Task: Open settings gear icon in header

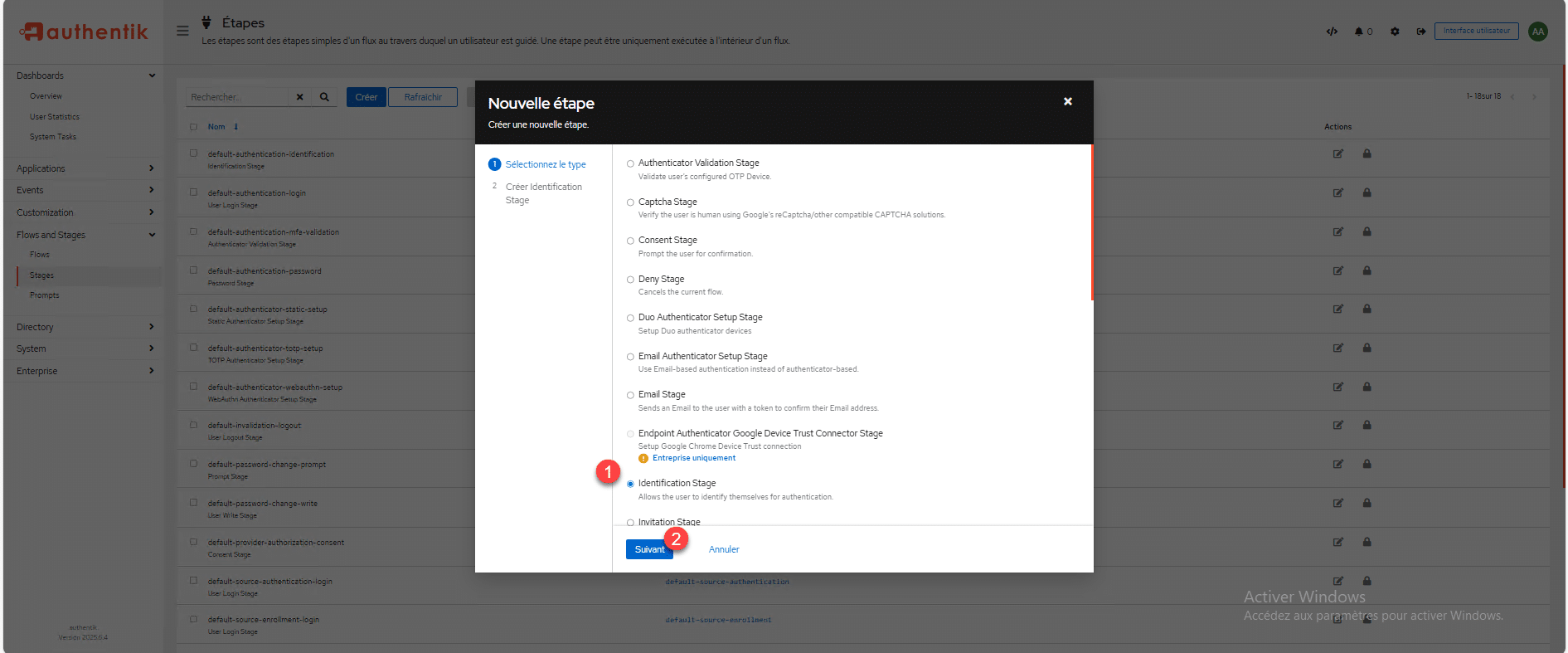Action: pos(1395,32)
